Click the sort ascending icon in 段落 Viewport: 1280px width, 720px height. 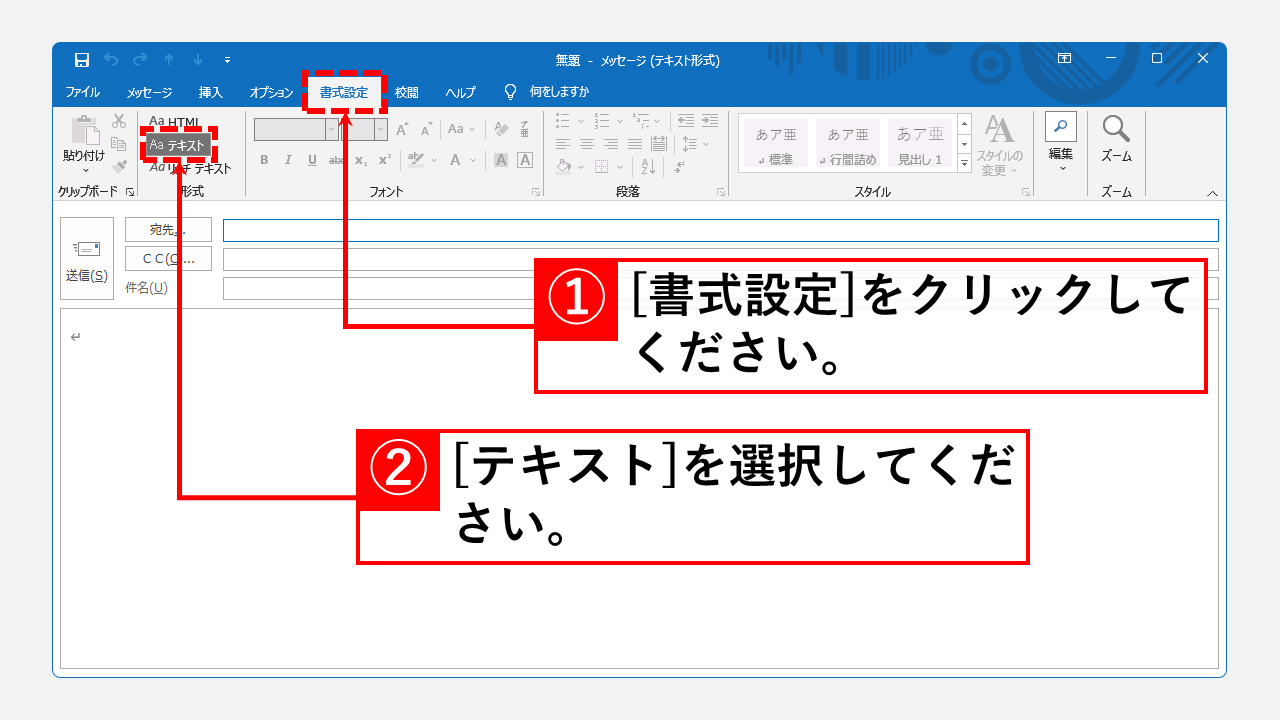648,166
